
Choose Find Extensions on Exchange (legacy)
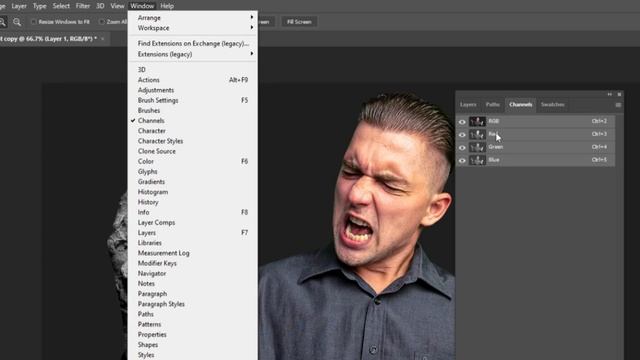point(193,43)
